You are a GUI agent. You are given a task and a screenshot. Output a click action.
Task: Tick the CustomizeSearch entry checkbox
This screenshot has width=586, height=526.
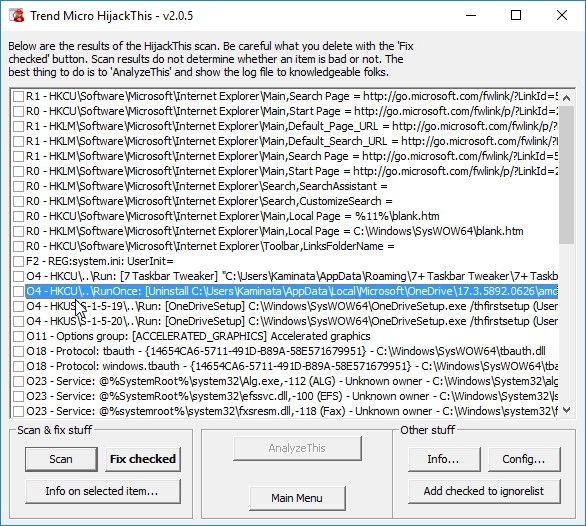coord(18,202)
